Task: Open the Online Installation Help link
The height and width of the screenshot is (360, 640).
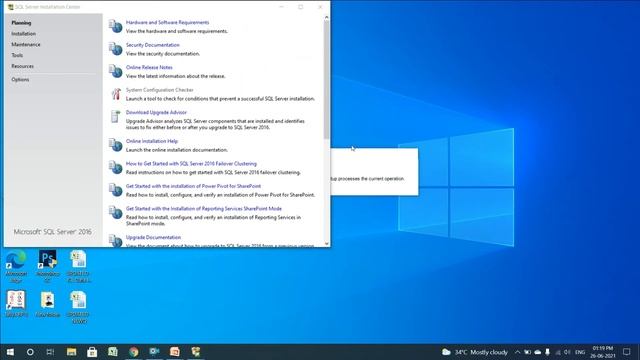Action: tap(152, 141)
